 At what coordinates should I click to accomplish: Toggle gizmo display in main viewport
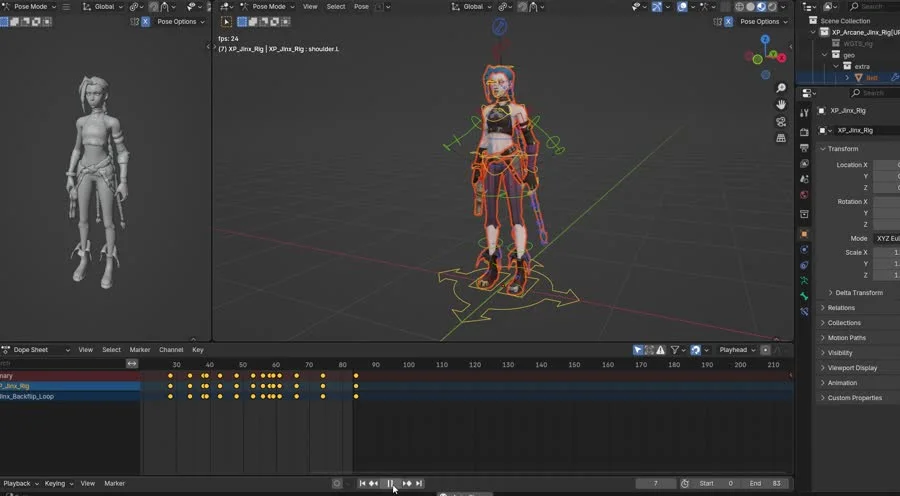pyautogui.click(x=657, y=7)
